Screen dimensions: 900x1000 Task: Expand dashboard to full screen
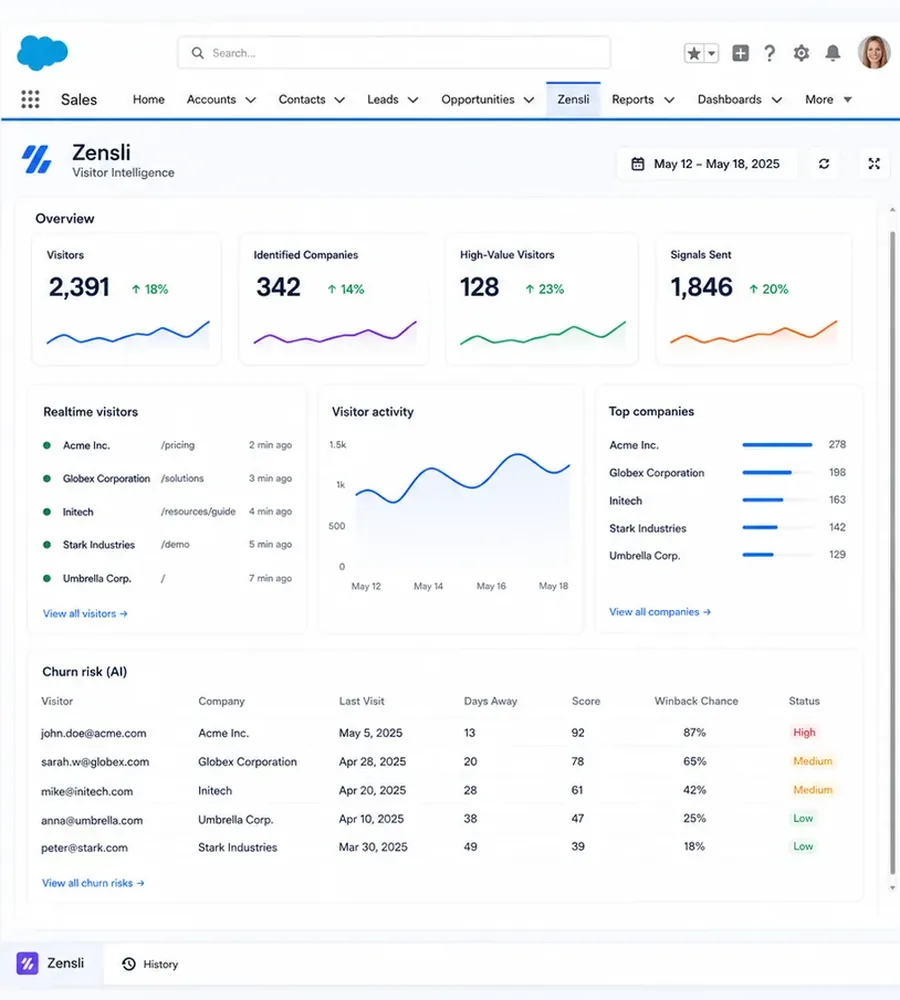point(874,164)
